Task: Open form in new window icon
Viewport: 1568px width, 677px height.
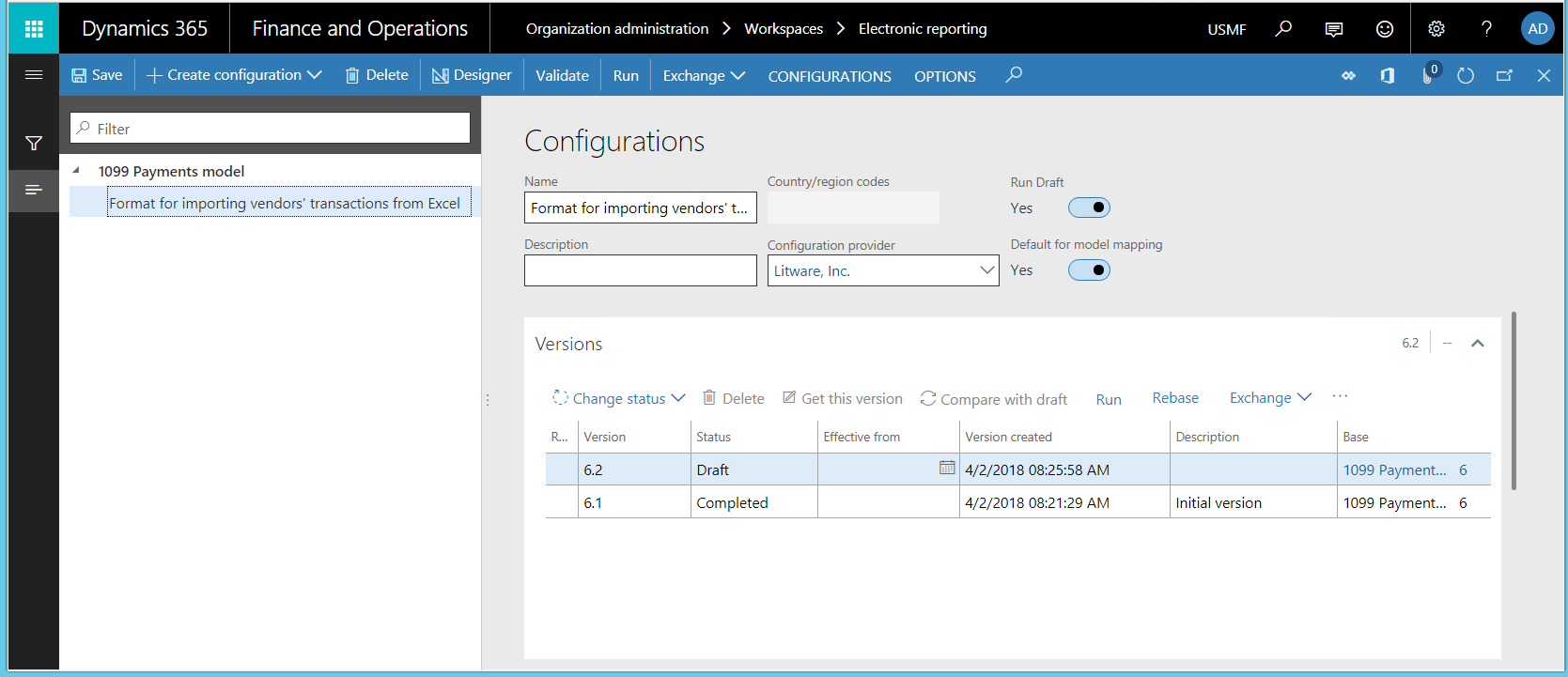Action: [1504, 76]
